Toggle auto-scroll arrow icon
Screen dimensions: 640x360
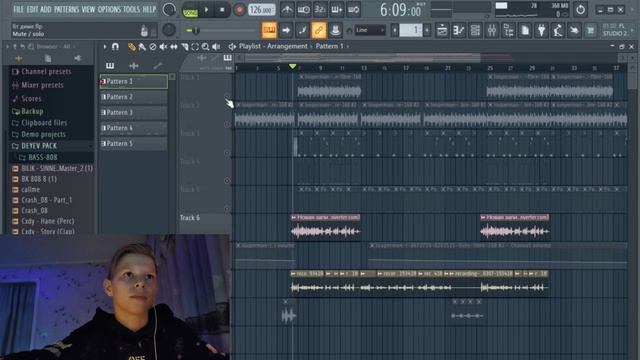click(286, 30)
